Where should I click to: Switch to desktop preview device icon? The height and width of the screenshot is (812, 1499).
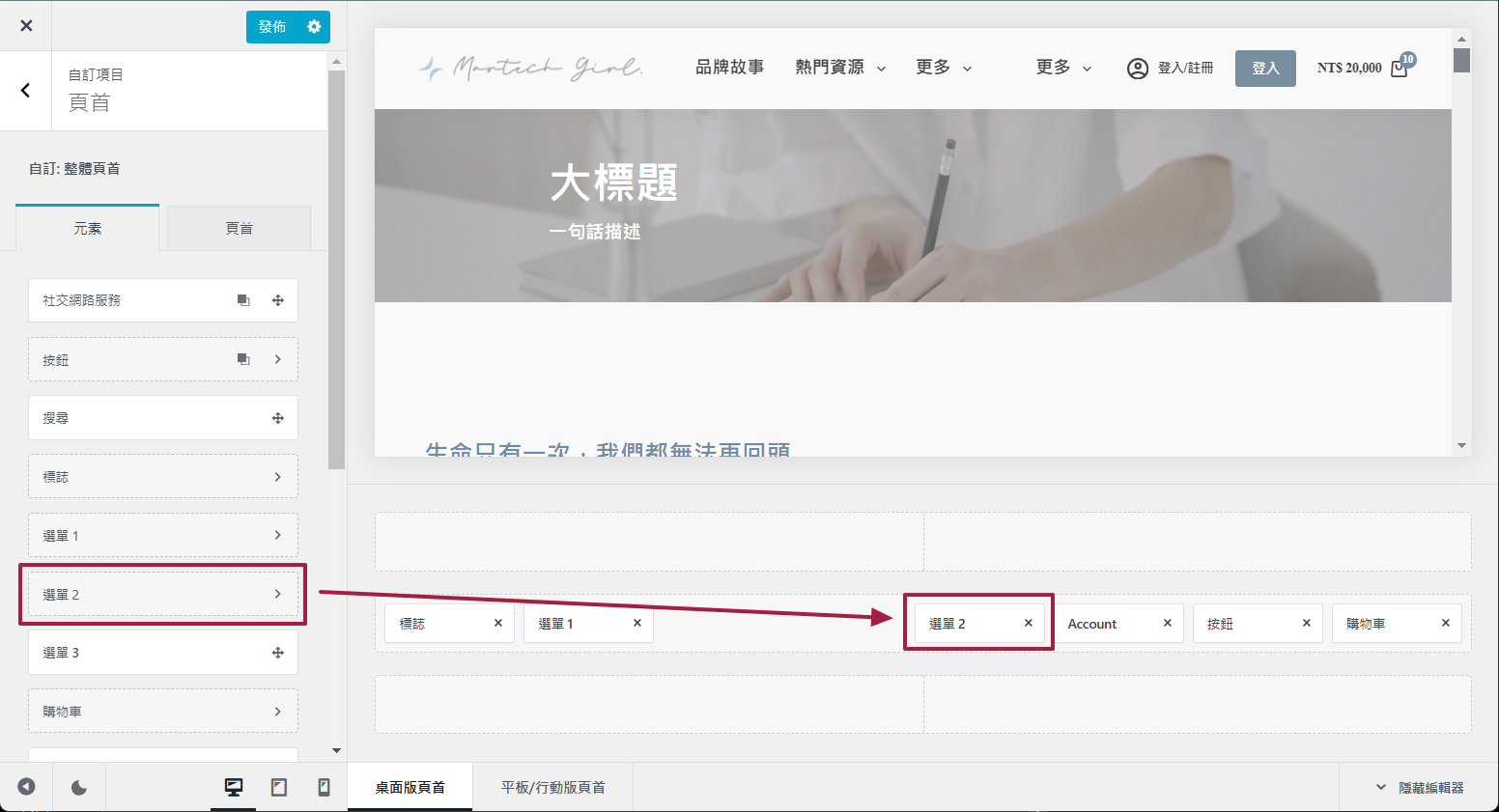(x=234, y=788)
